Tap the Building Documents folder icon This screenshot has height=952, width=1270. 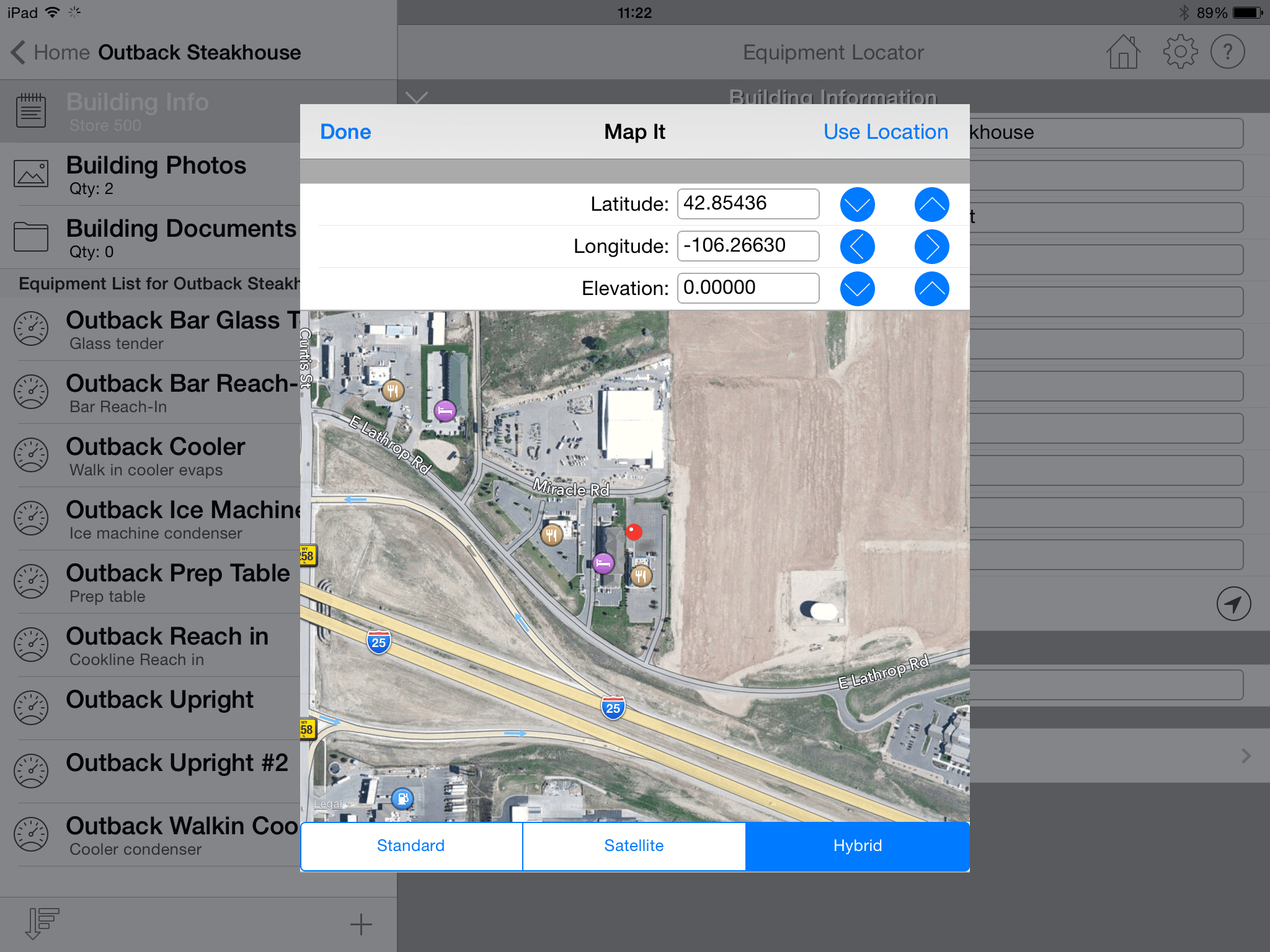tap(31, 237)
